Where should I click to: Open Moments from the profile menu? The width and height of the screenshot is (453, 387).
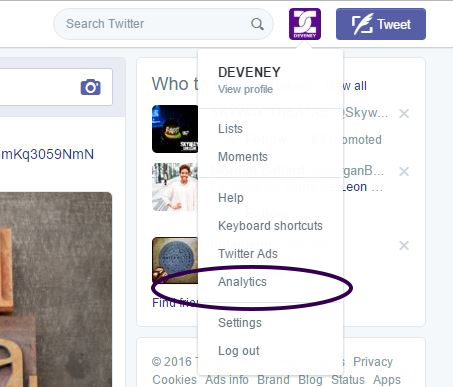pos(243,157)
